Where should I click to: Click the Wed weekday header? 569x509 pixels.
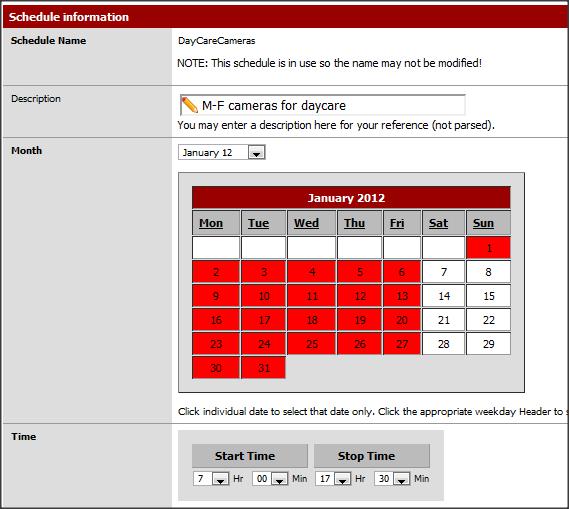tap(306, 223)
